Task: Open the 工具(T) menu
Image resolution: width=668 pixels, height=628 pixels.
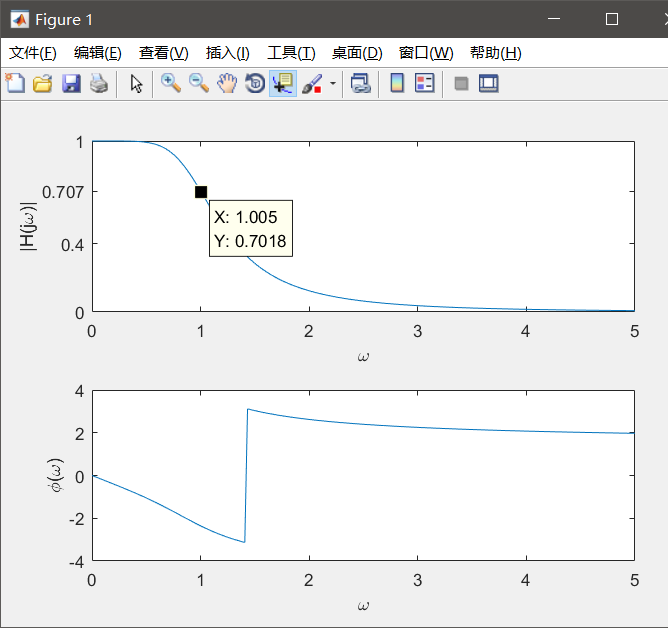Action: click(291, 53)
